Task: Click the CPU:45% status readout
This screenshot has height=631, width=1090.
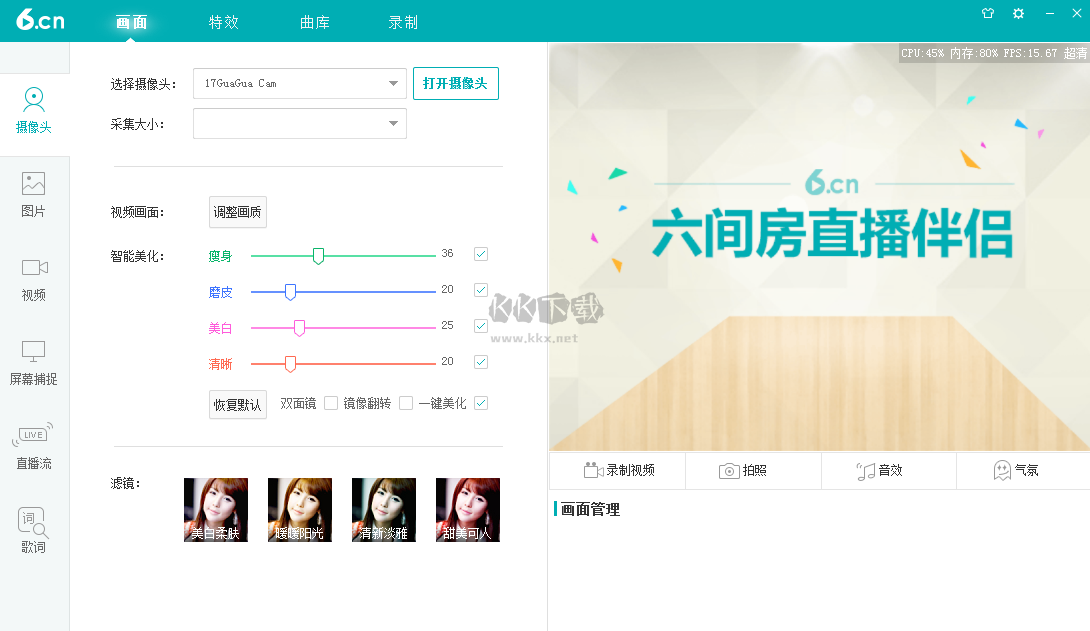Action: tap(922, 54)
